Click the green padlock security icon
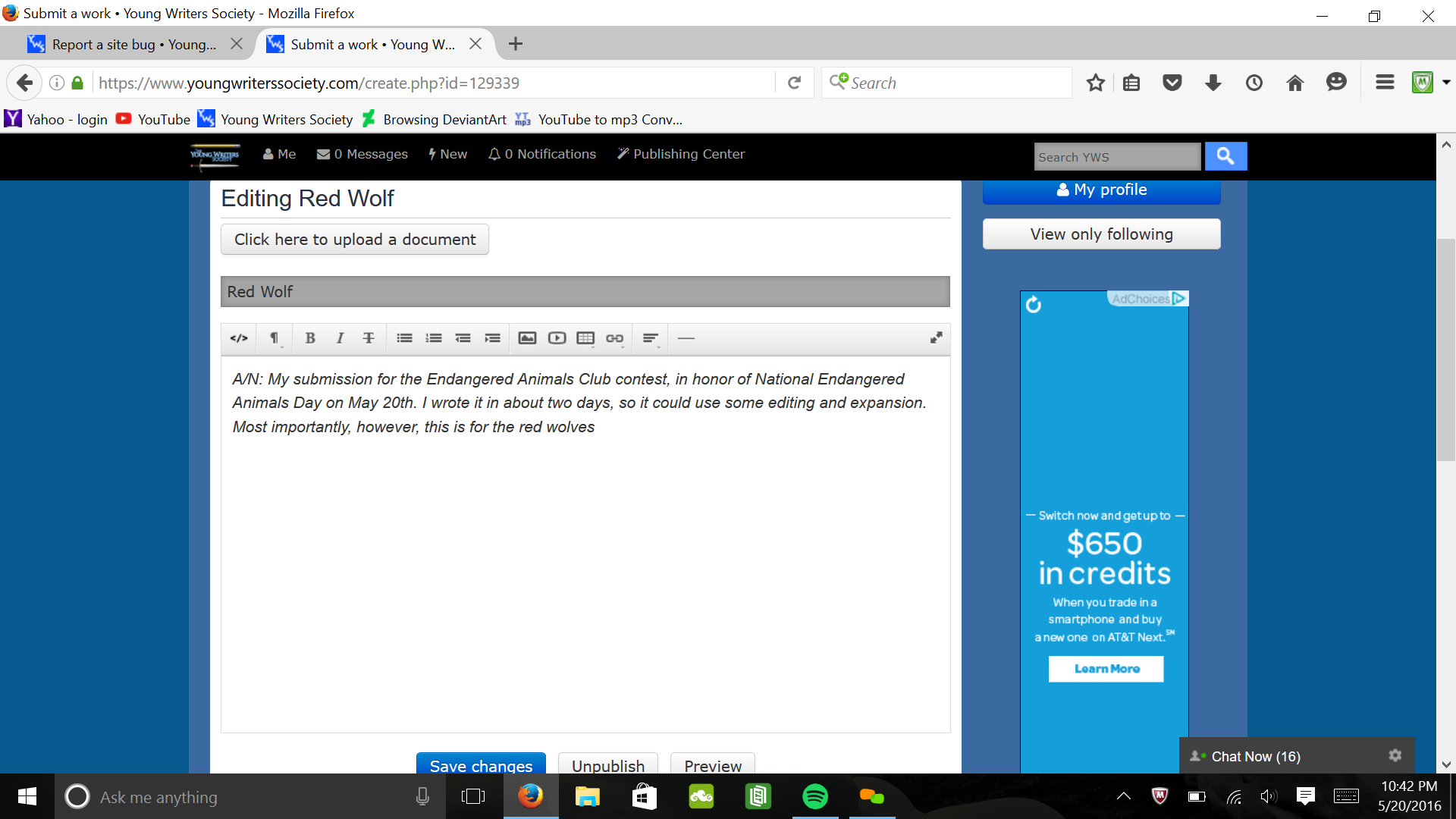The height and width of the screenshot is (819, 1456). [x=77, y=83]
